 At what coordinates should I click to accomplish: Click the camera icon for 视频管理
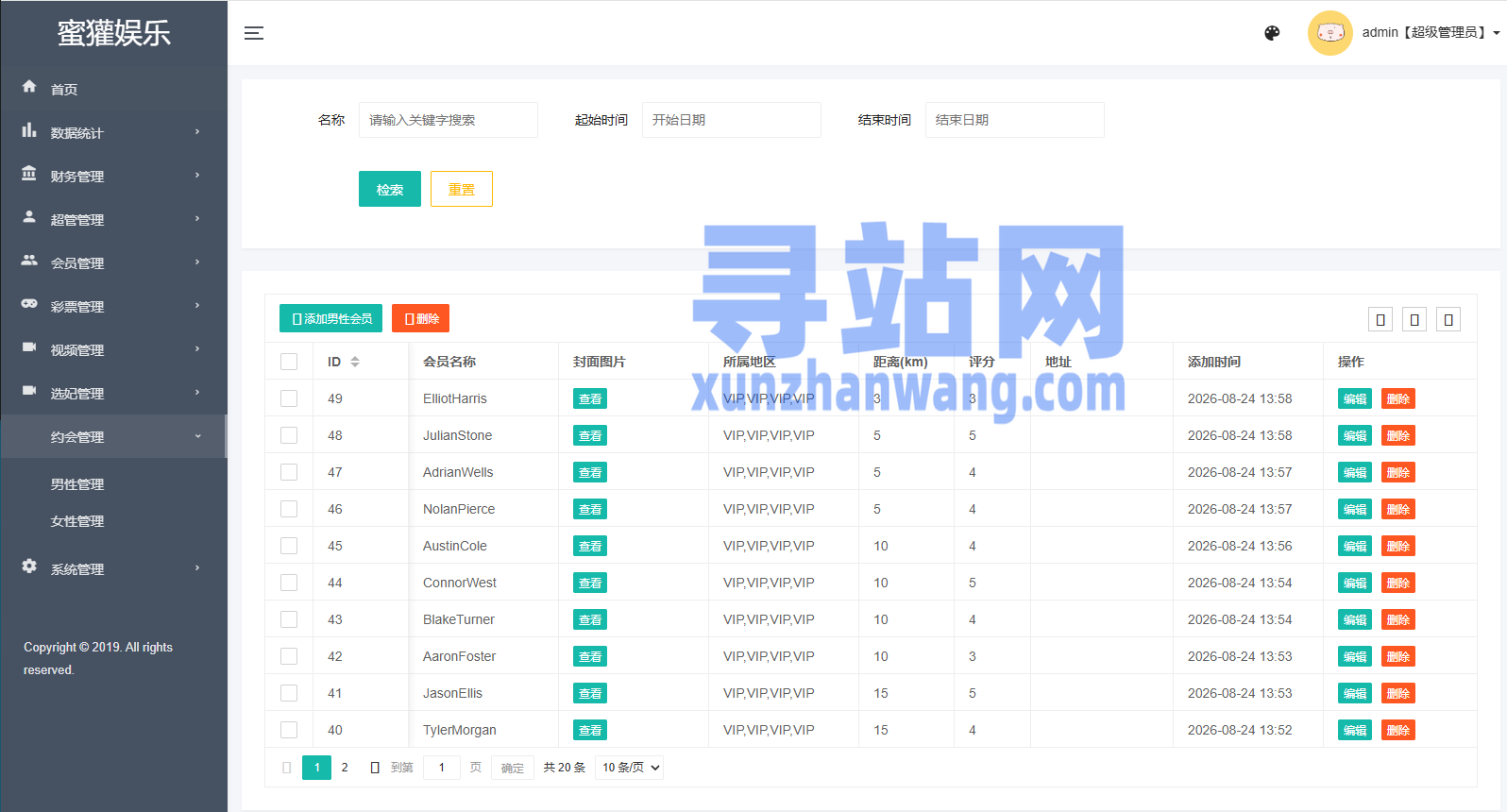[29, 347]
